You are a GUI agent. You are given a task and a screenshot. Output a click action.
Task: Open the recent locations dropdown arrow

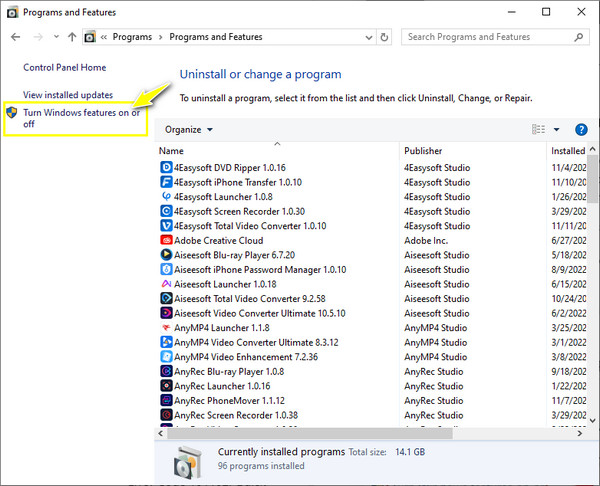[x=56, y=37]
